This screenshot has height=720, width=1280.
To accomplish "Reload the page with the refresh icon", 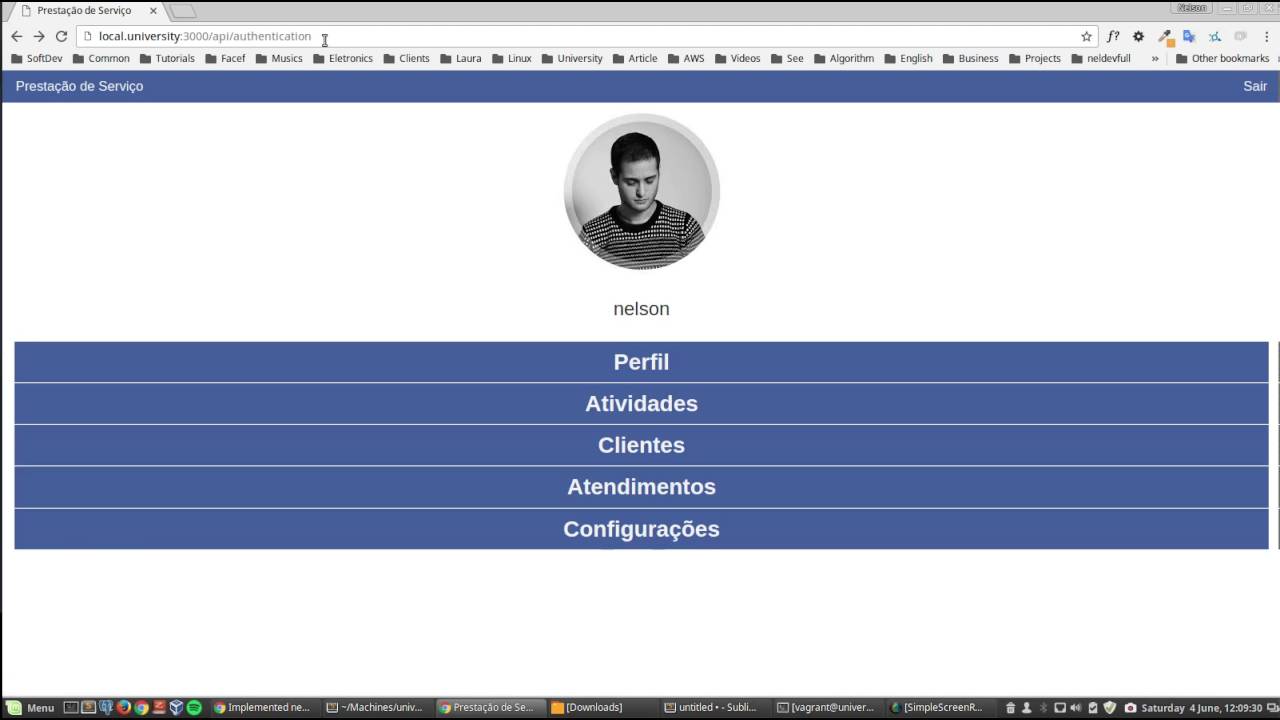I will click(61, 36).
